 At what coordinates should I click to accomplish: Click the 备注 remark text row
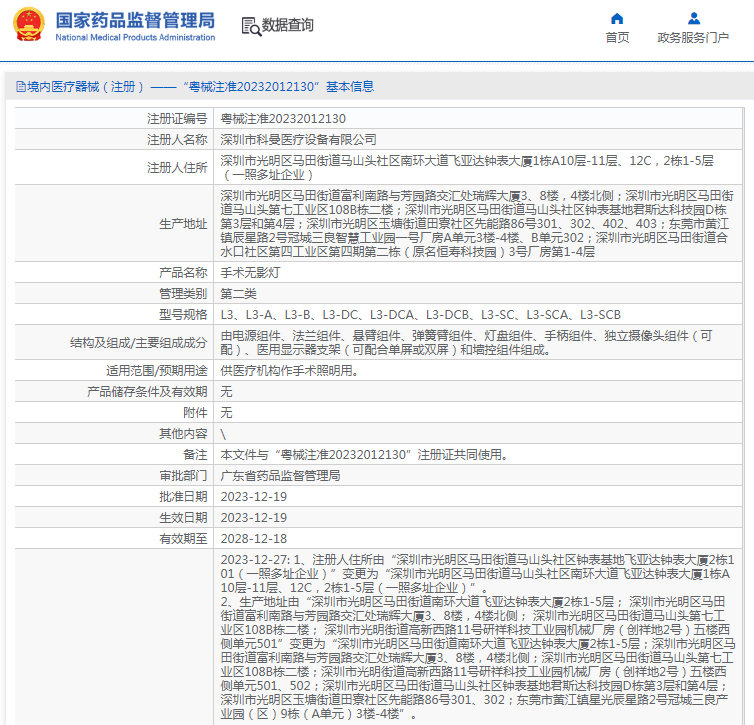[x=478, y=455]
